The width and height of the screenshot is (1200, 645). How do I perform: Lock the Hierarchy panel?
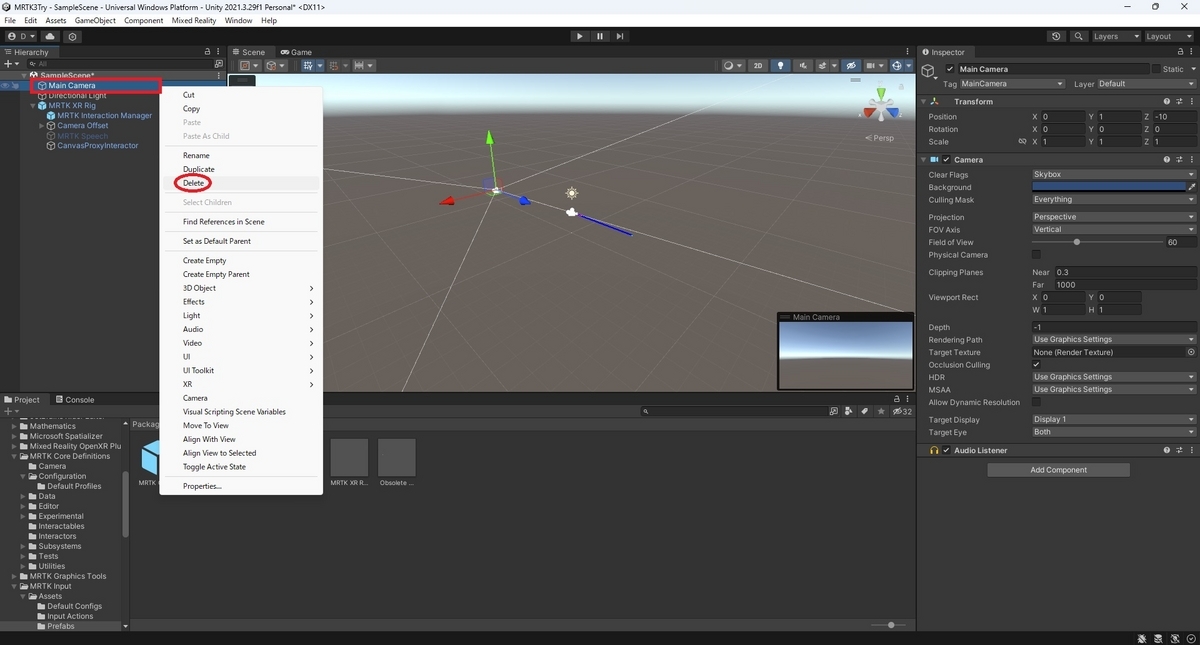pos(207,52)
